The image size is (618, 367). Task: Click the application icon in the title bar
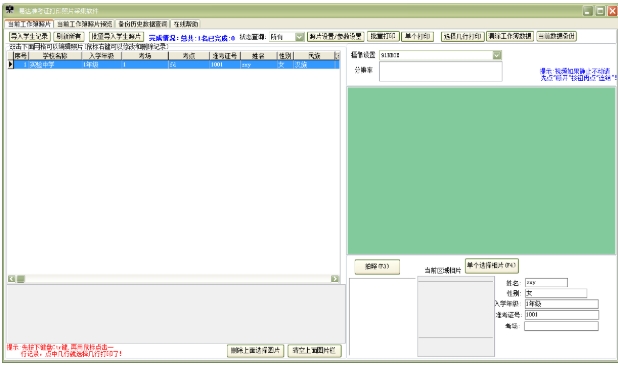pyautogui.click(x=10, y=10)
